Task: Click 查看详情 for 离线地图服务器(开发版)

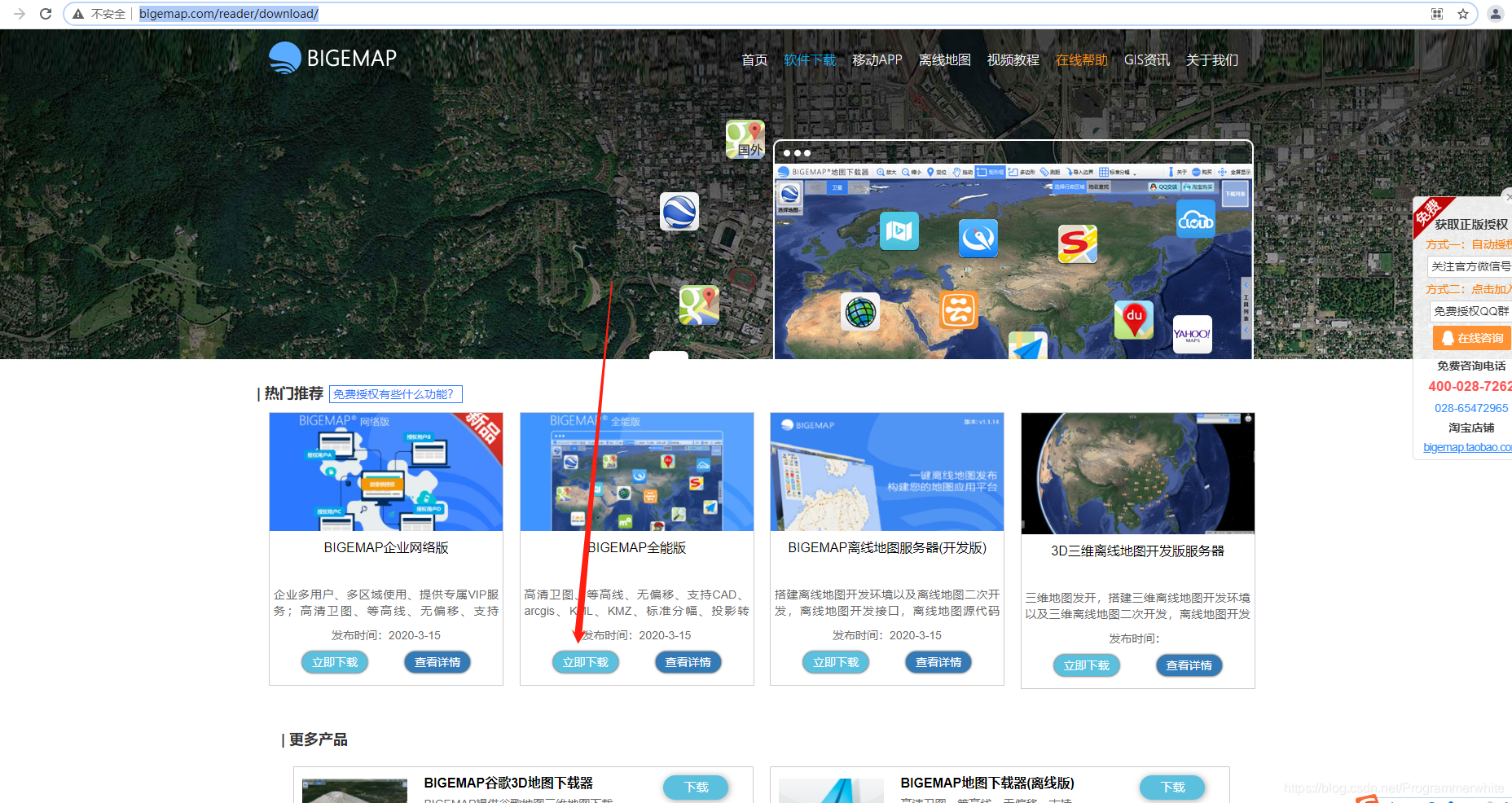Action: click(938, 662)
